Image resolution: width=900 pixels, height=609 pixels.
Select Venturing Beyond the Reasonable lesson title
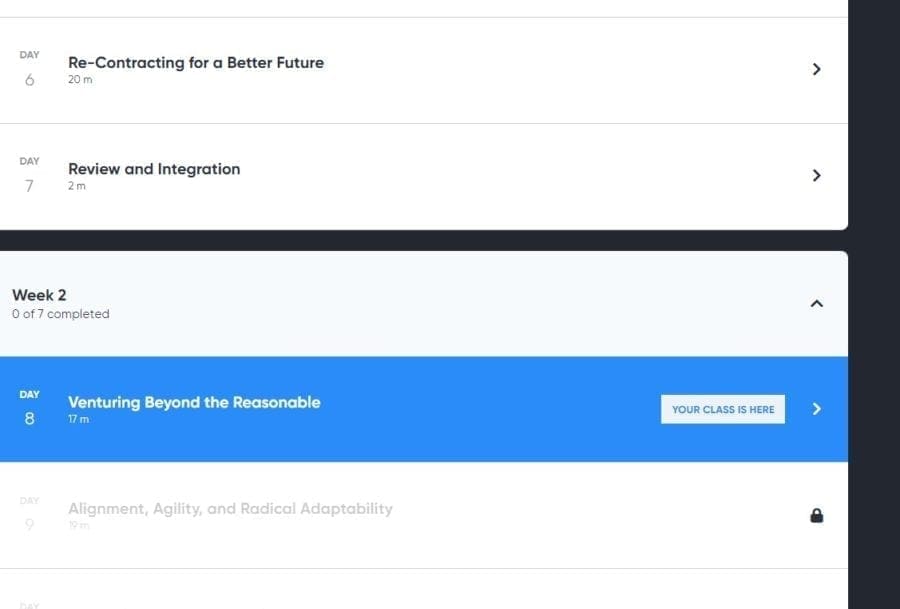194,402
